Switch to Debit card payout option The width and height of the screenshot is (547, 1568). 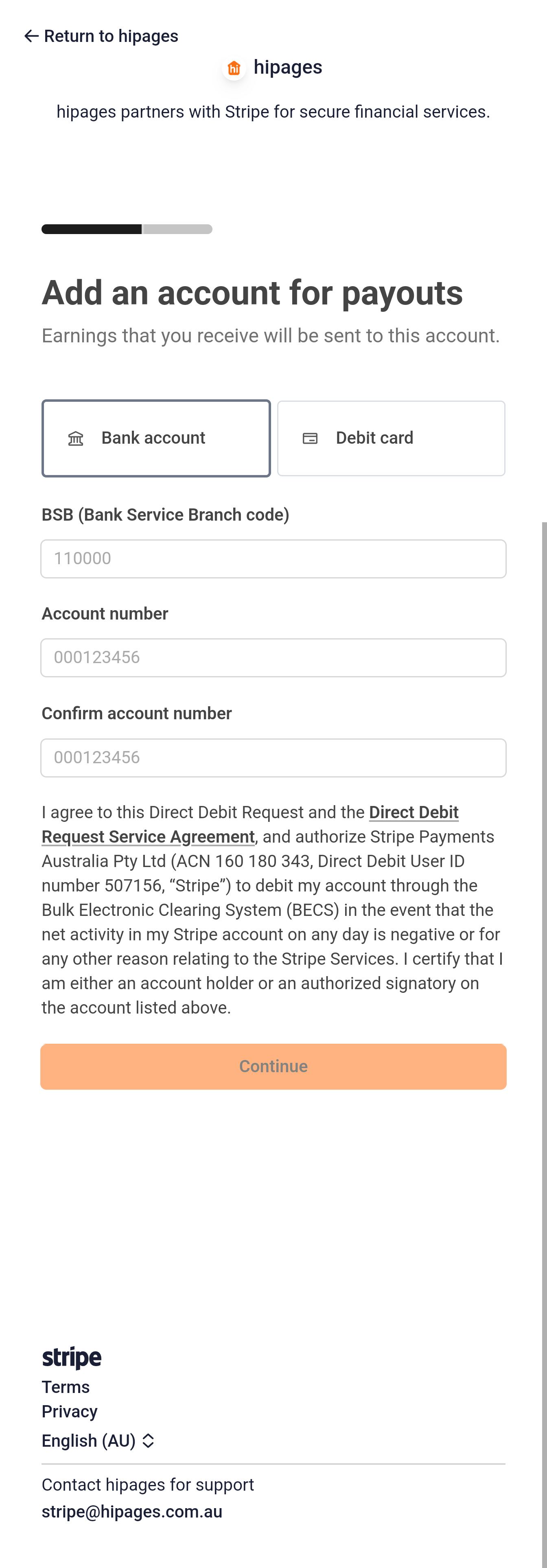pyautogui.click(x=391, y=438)
